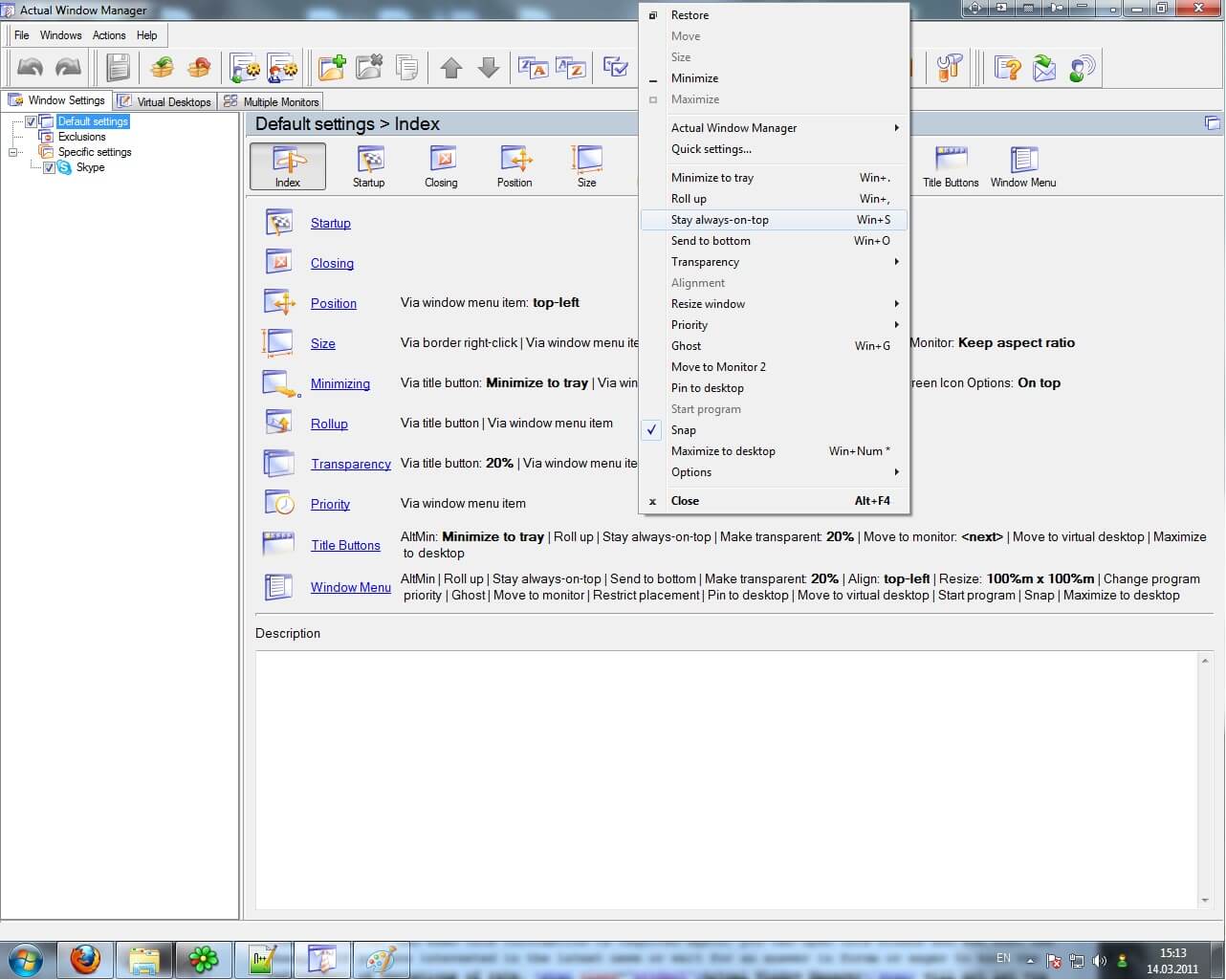Choose Maximize to desktop menu item
The width and height of the screenshot is (1226, 980).
pos(774,451)
